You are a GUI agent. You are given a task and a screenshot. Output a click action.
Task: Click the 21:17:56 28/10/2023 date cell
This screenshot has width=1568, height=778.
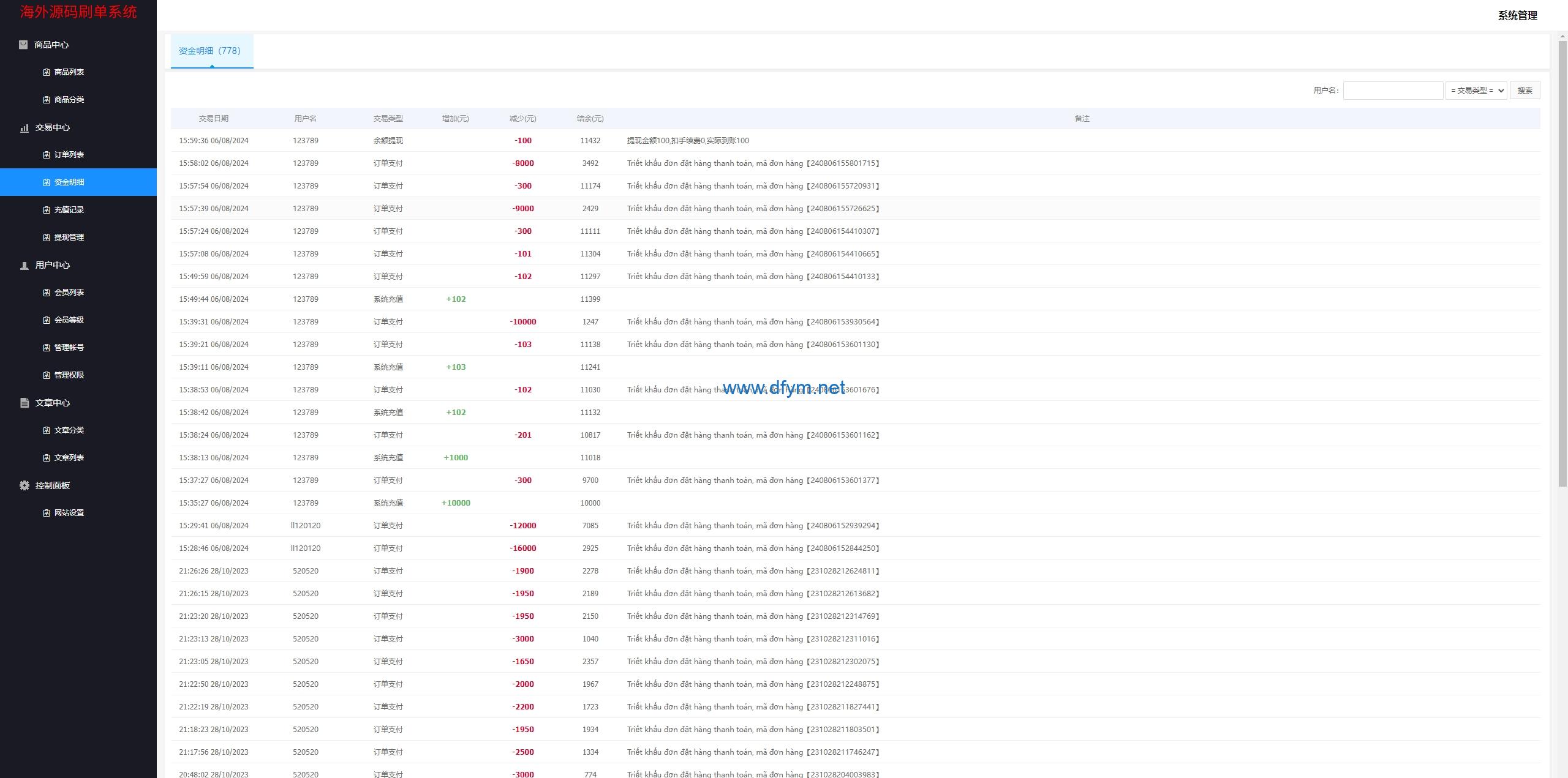pos(214,752)
